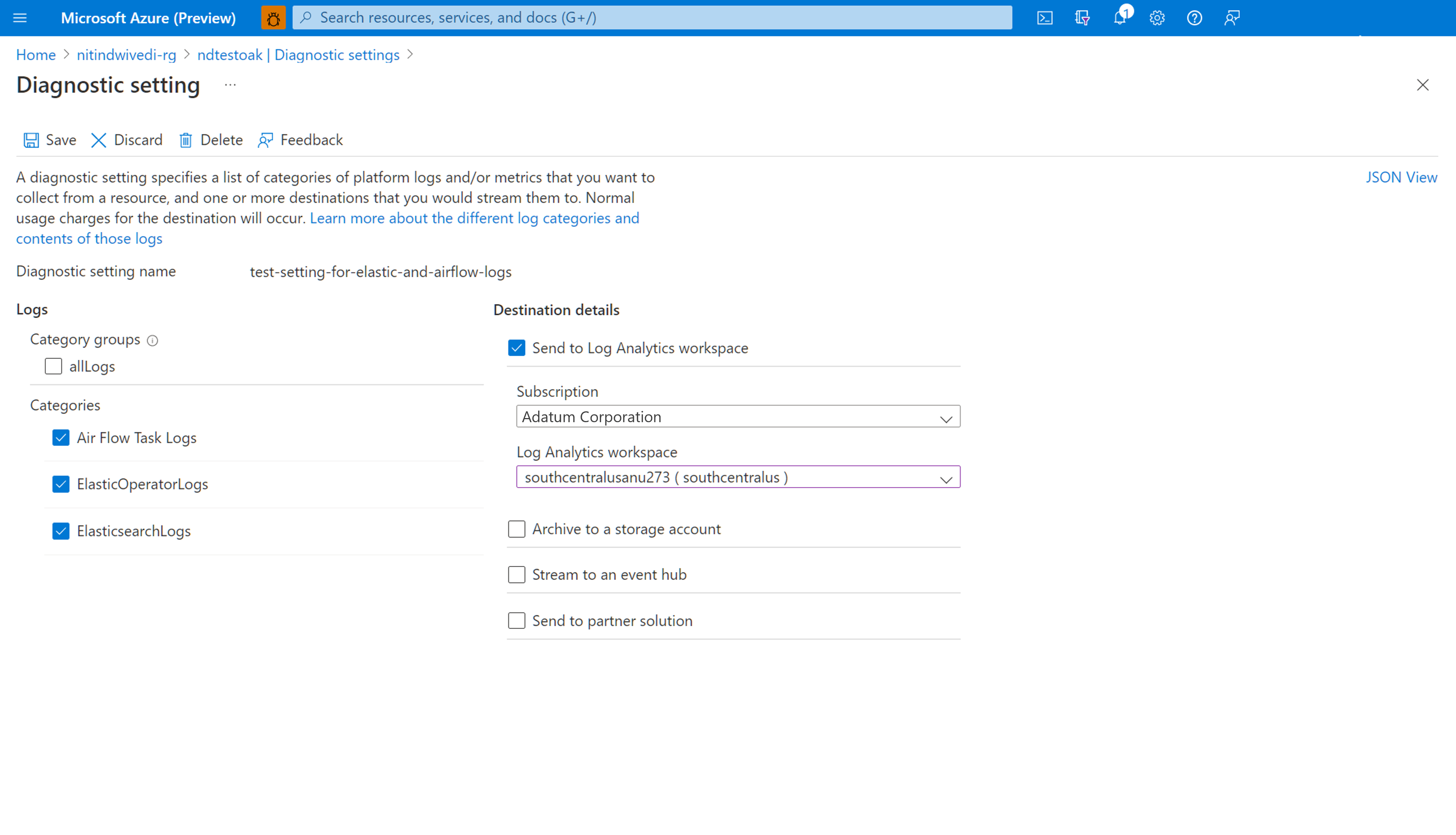Open ndtestoak Diagnostic settings breadcrumb

click(298, 55)
